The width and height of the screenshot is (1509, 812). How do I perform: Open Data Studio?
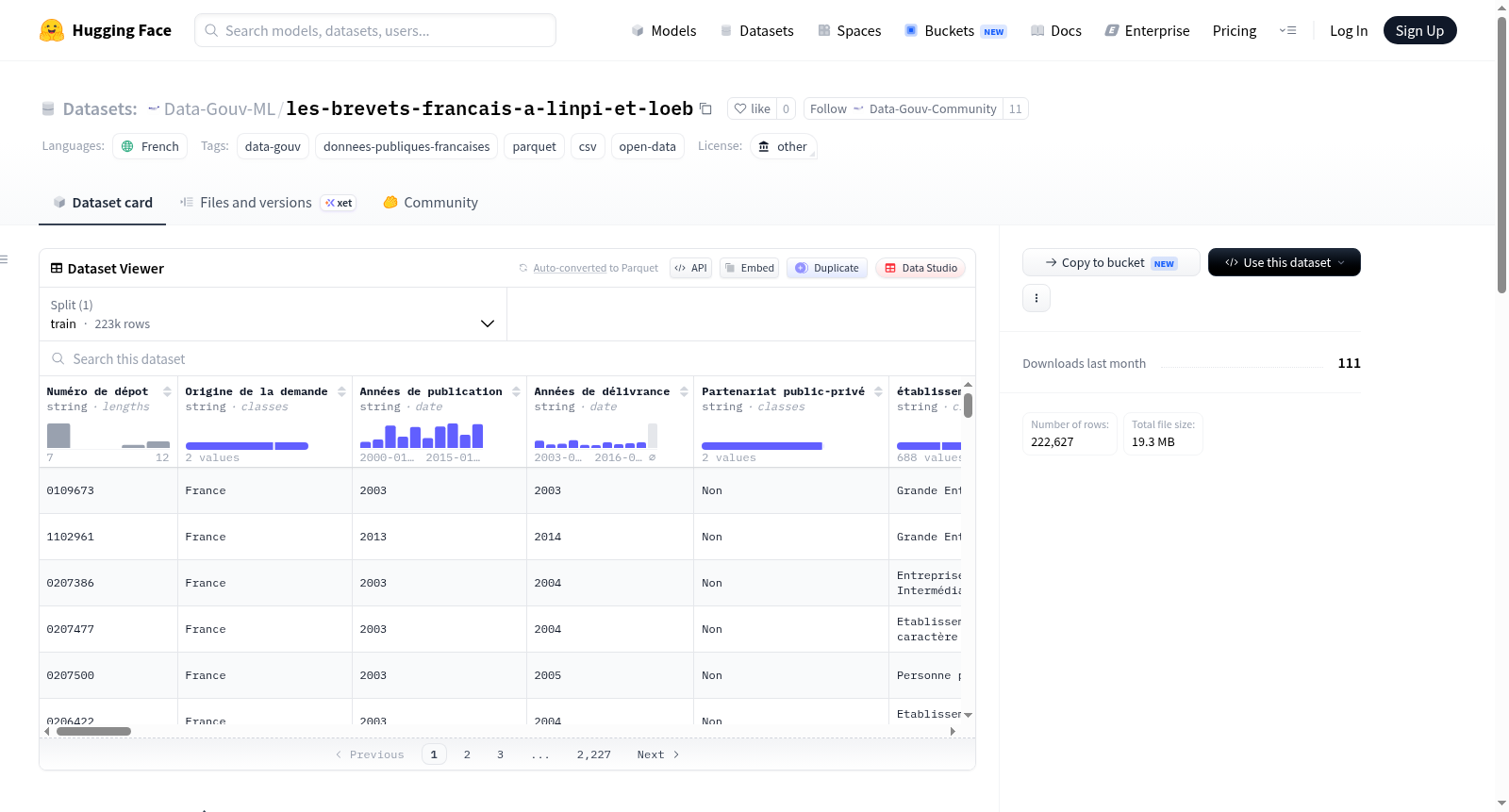pos(920,268)
